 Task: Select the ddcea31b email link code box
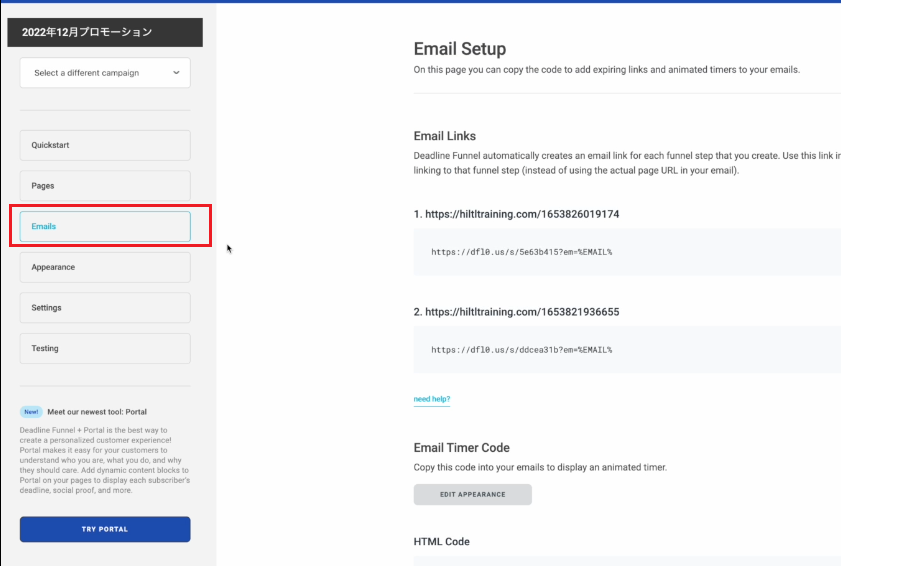click(627, 350)
